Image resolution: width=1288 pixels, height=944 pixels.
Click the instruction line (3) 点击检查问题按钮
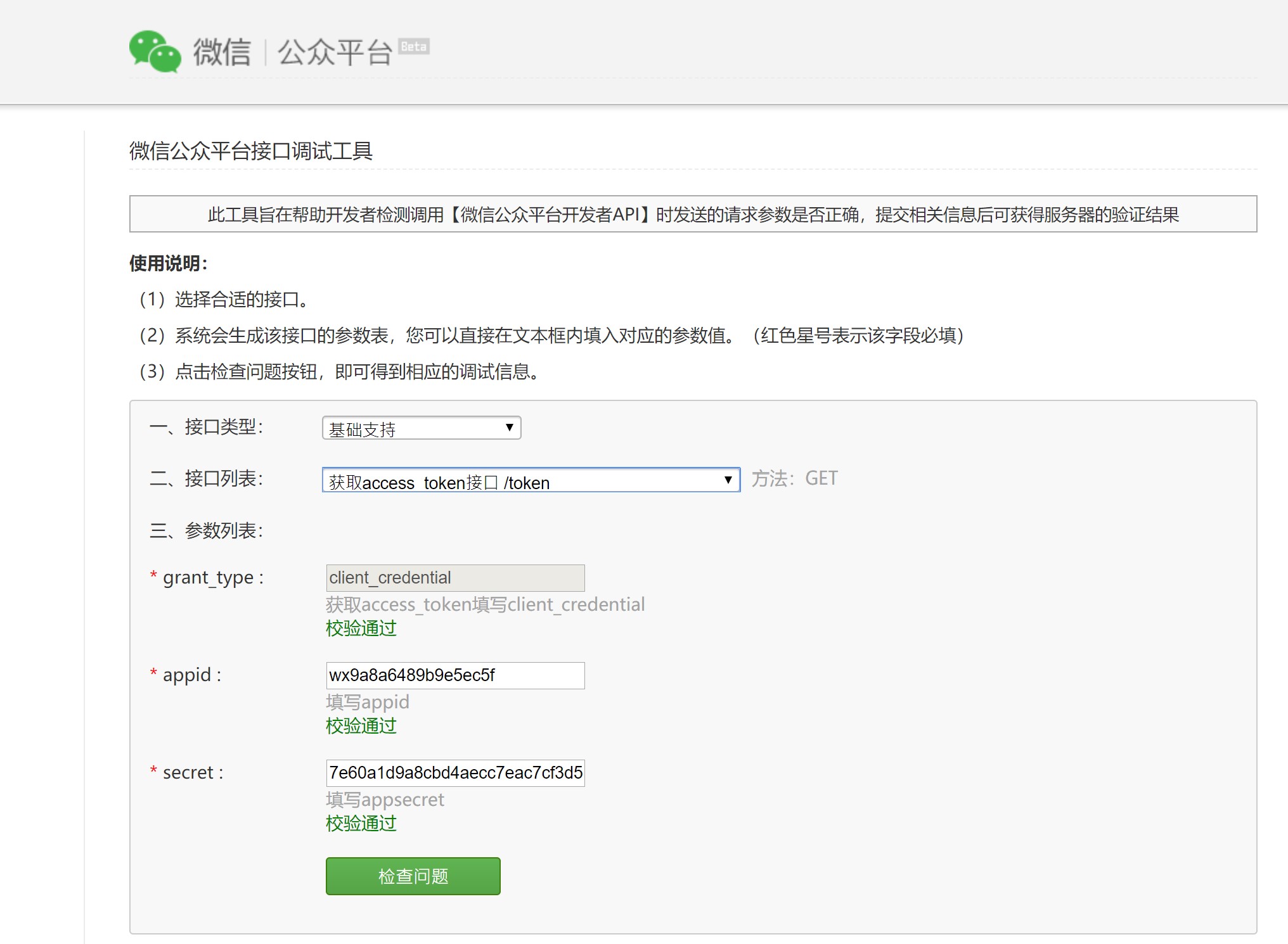340,371
